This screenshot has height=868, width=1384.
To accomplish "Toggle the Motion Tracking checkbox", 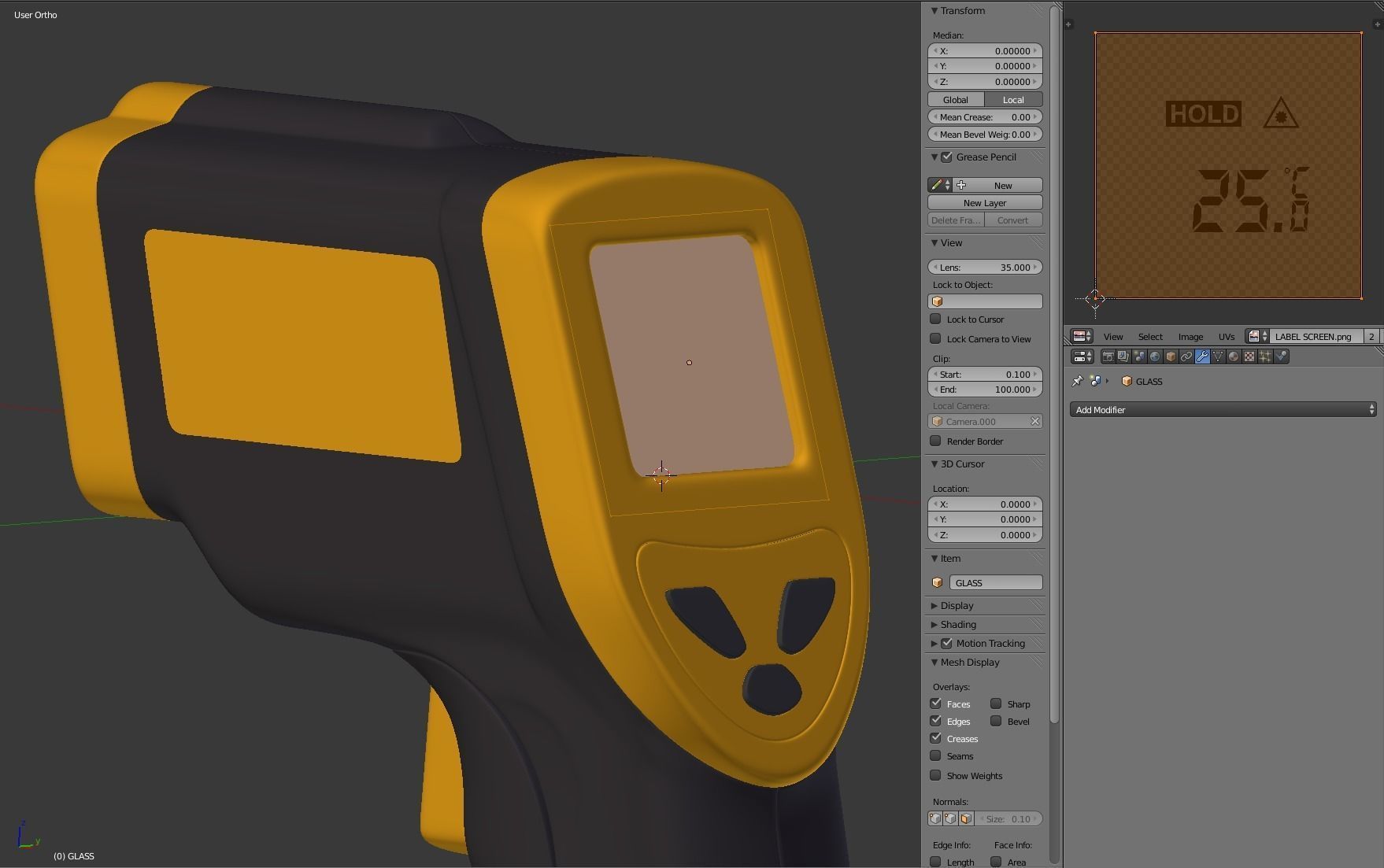I will (947, 643).
